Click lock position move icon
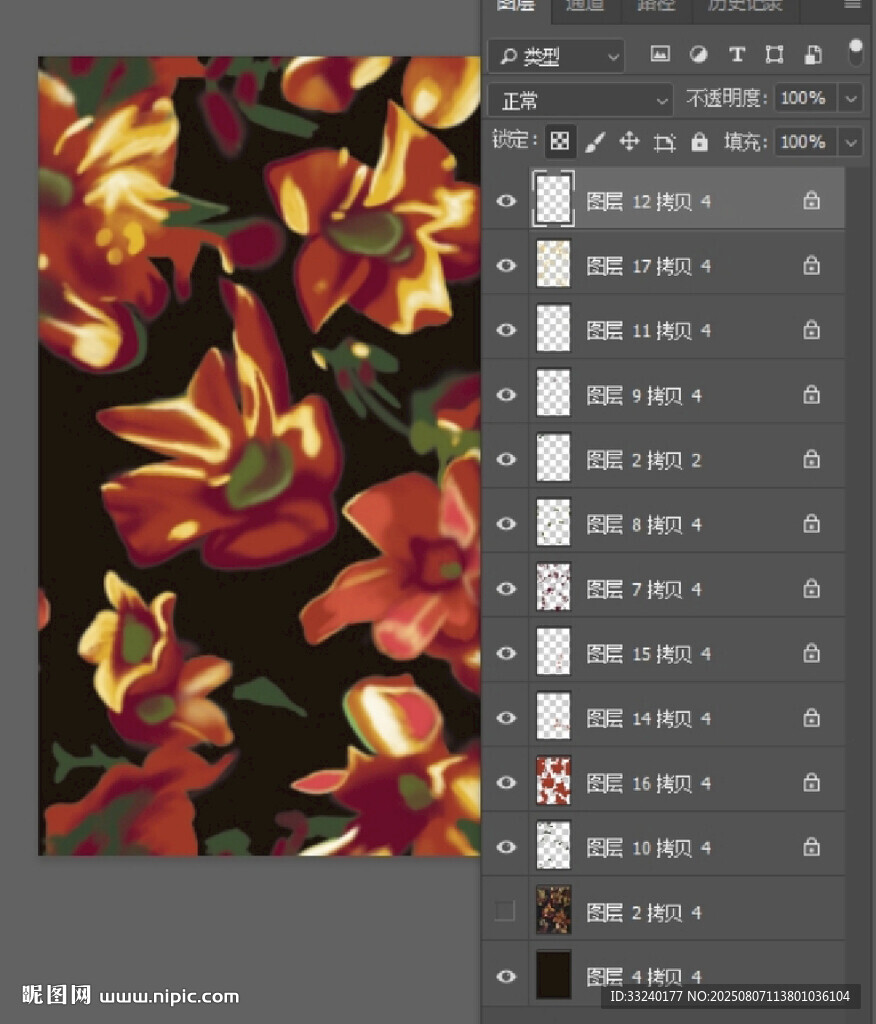Viewport: 876px width, 1024px height. (629, 141)
